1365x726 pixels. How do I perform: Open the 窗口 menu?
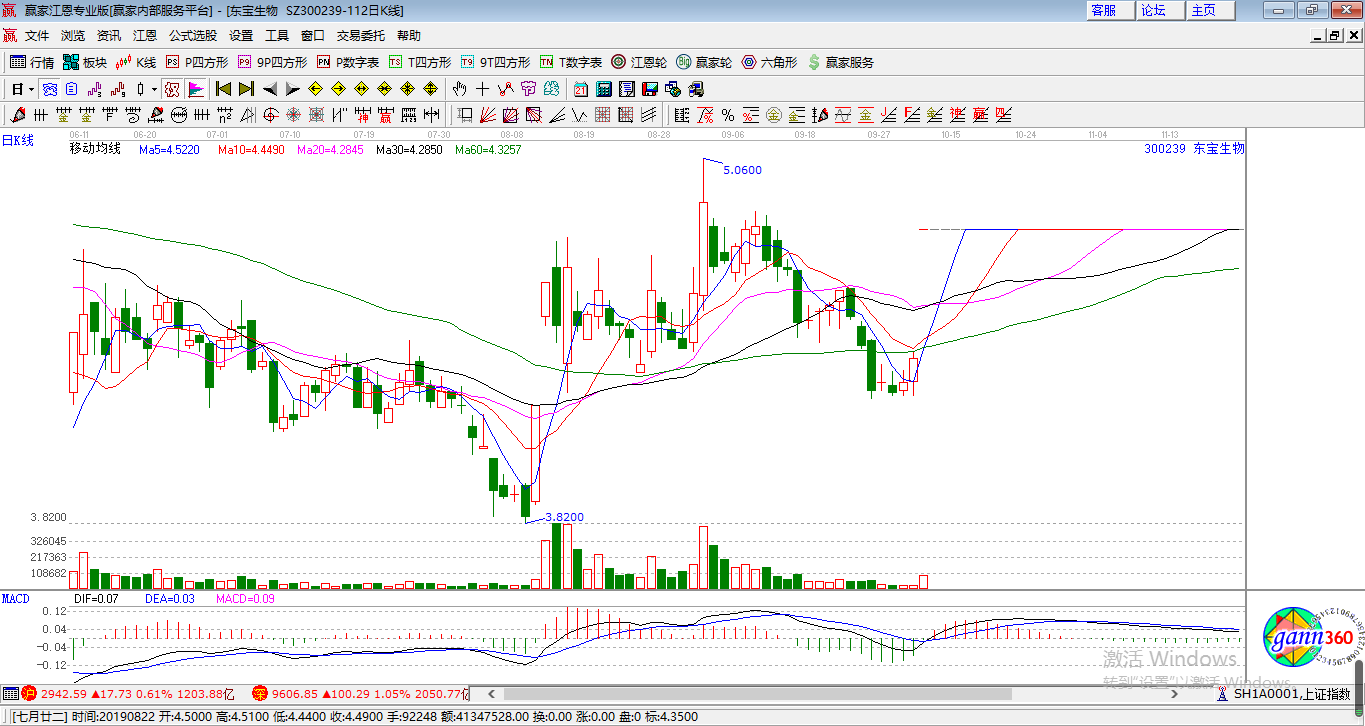313,36
